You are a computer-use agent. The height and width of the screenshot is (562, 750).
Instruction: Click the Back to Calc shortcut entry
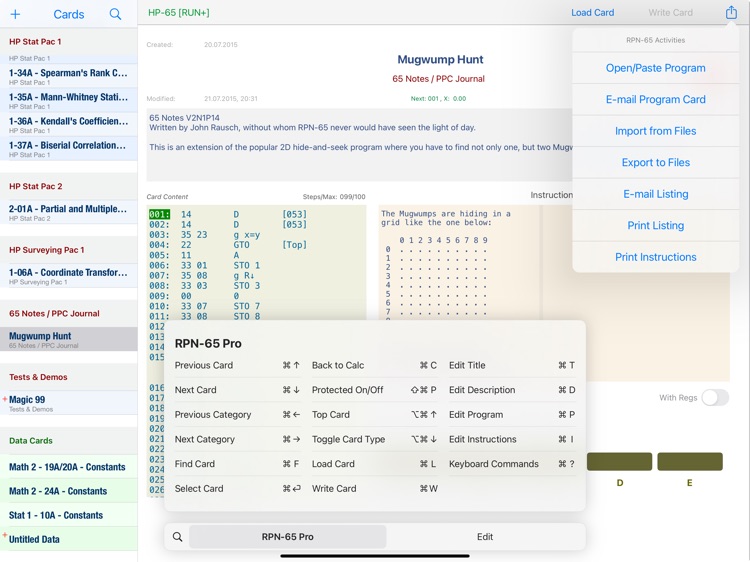375,365
